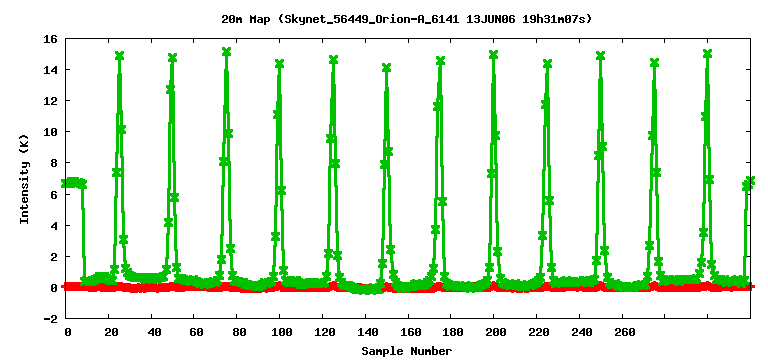Click the x-axis tick label 0
The height and width of the screenshot is (360, 768).
68,333
